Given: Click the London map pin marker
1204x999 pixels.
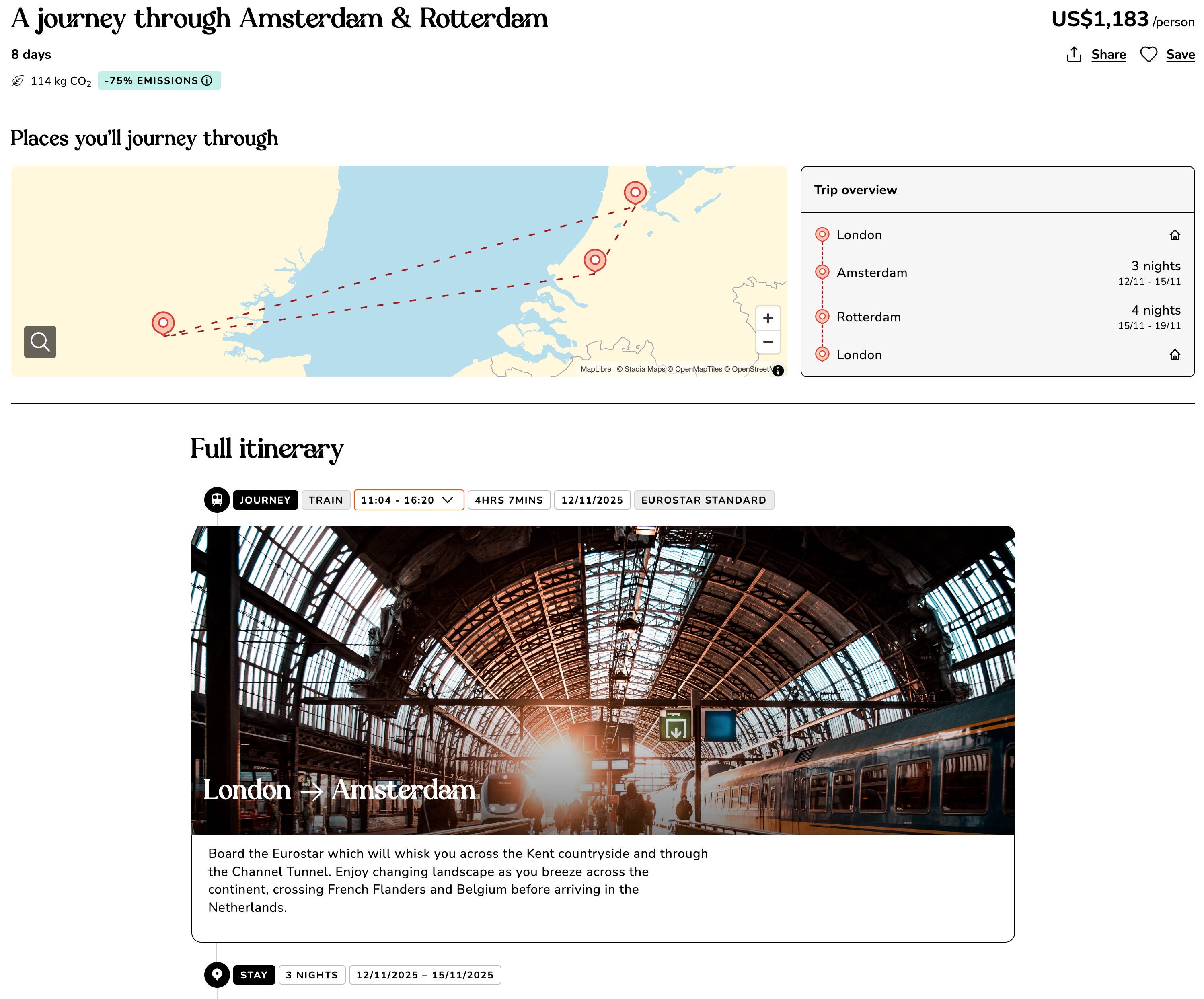Looking at the screenshot, I should pyautogui.click(x=163, y=323).
